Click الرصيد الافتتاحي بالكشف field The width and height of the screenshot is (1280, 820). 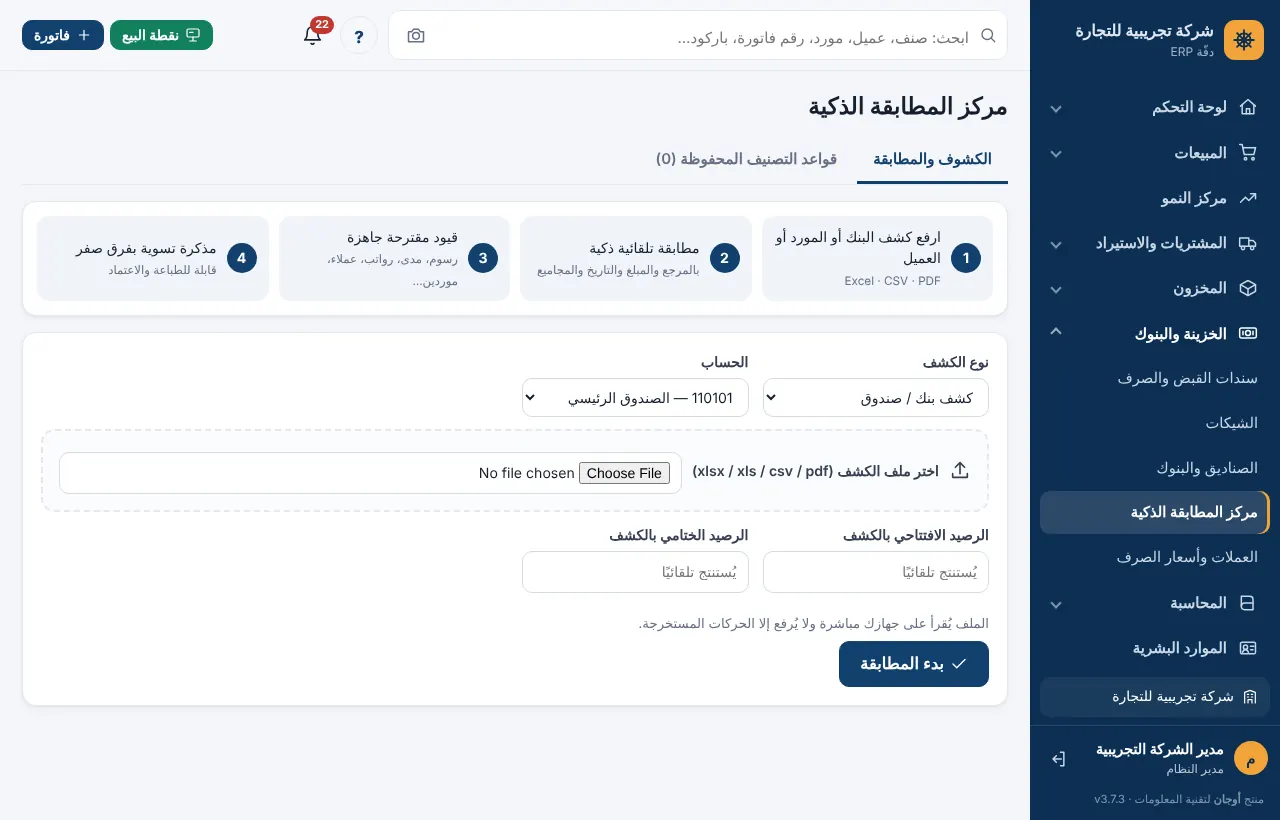coord(876,572)
